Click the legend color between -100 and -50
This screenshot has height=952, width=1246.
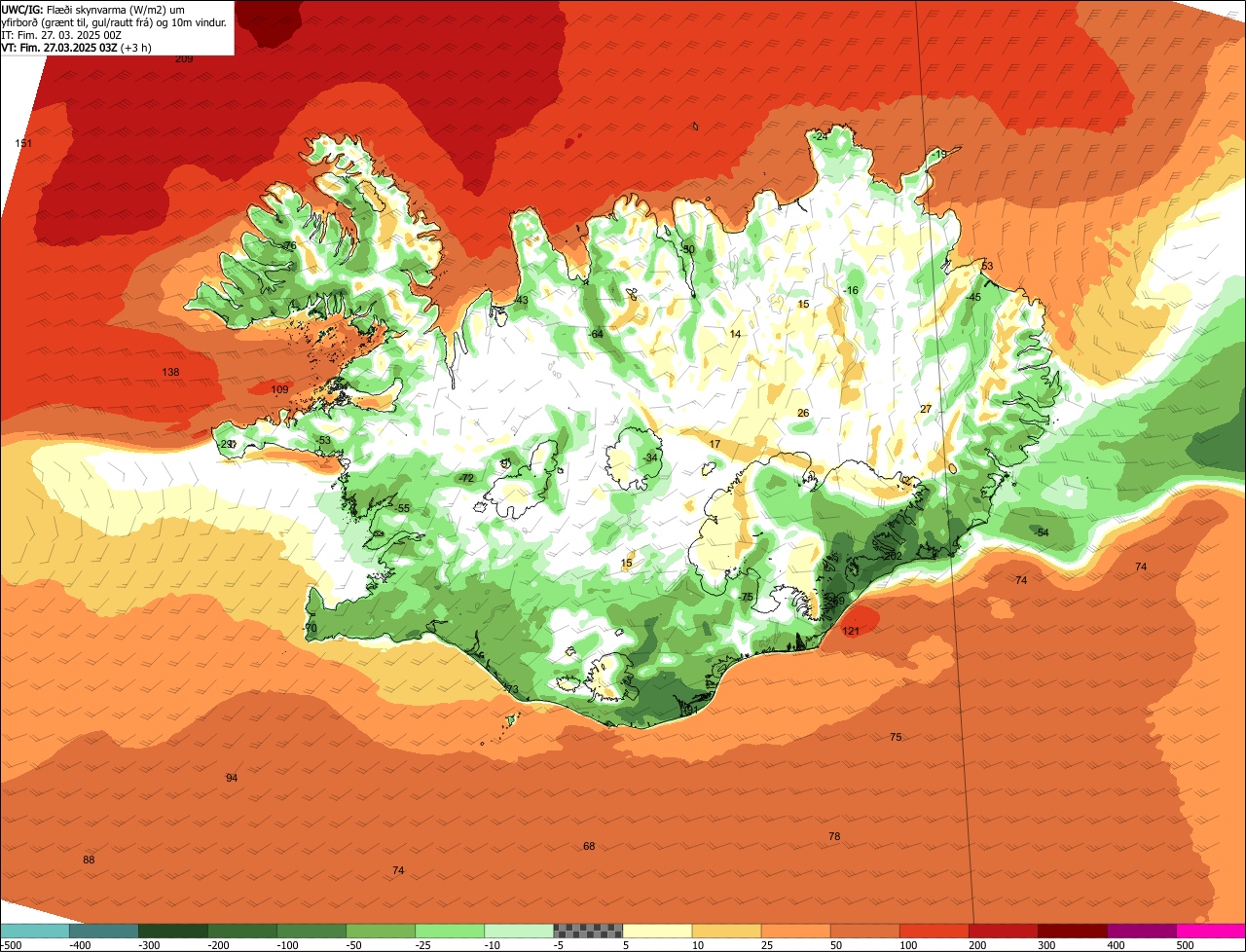[x=311, y=931]
